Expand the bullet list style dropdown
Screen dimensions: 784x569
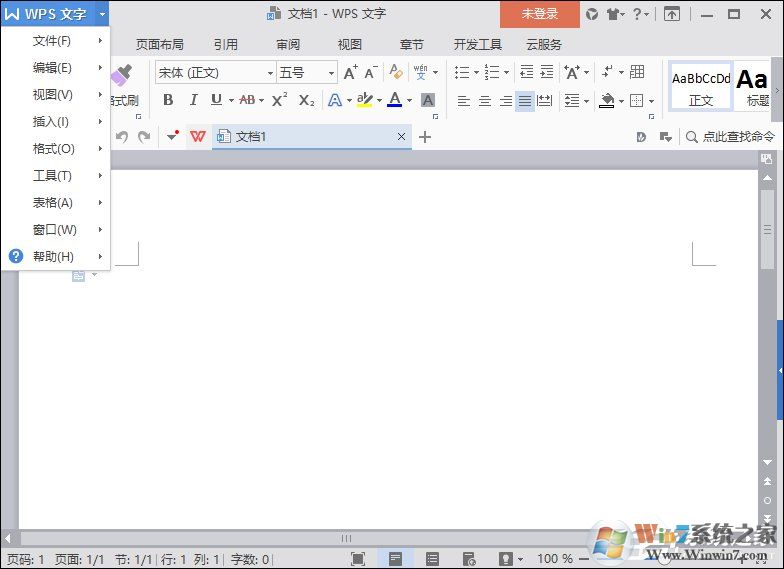tap(475, 72)
